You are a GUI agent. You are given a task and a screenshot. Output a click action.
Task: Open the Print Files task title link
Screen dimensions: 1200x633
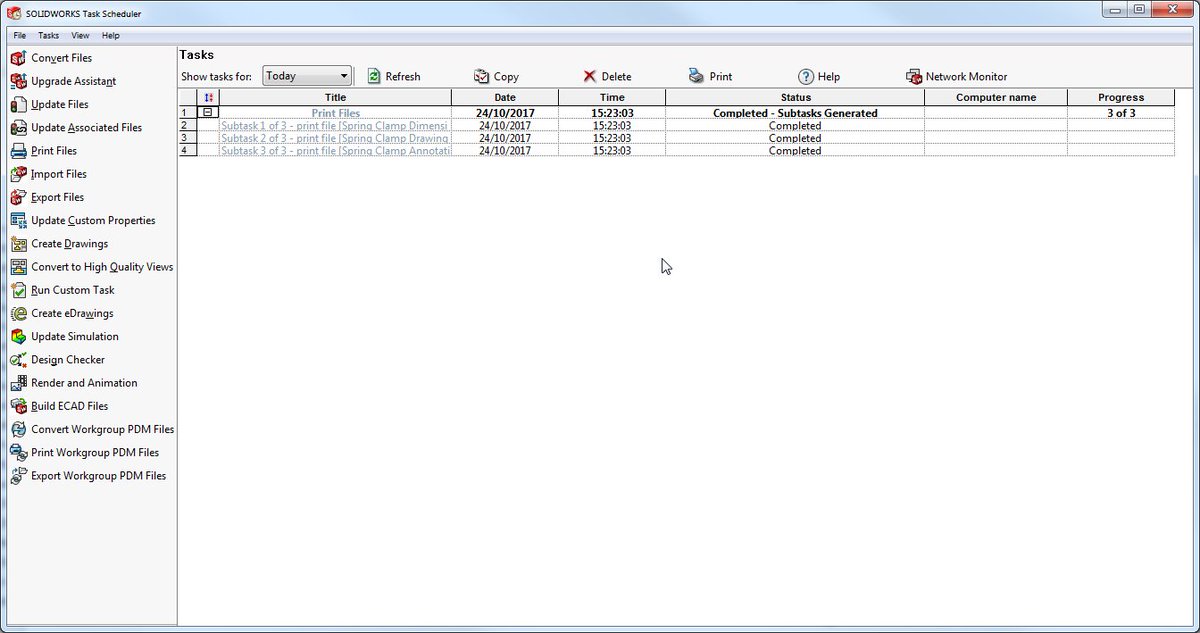335,114
